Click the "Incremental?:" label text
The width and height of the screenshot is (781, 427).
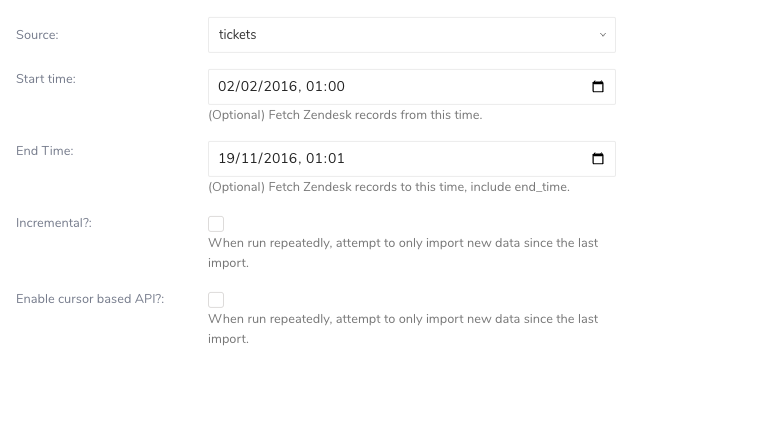54,223
